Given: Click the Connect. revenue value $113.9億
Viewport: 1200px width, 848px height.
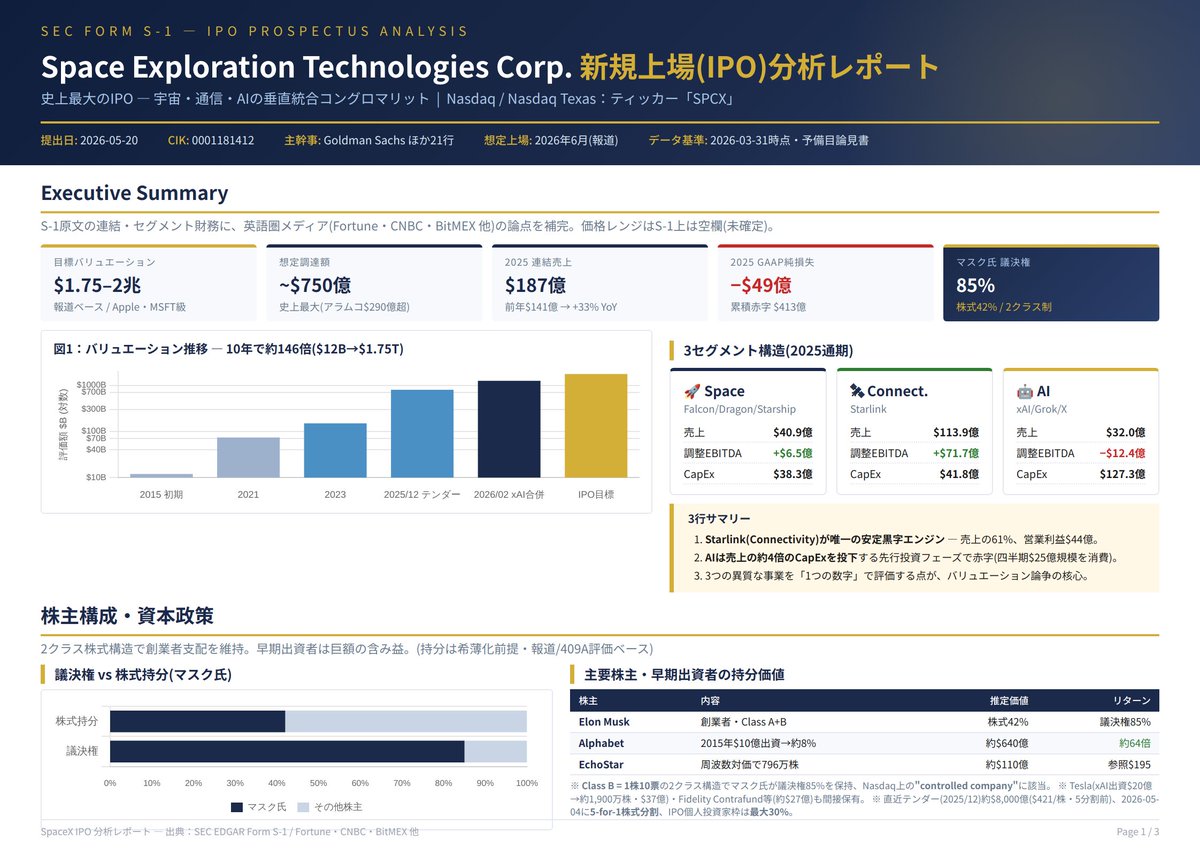Looking at the screenshot, I should (x=956, y=433).
